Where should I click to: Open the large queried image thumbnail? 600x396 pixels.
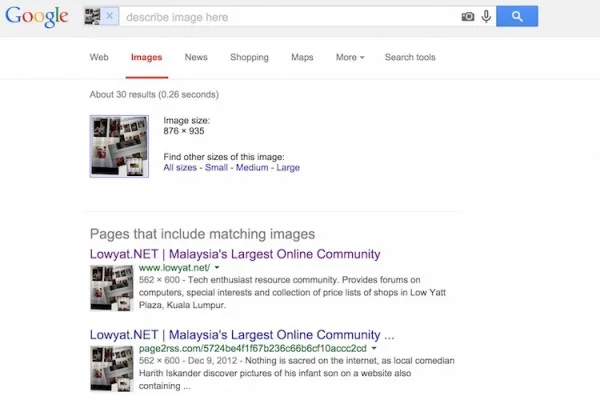pyautogui.click(x=119, y=146)
